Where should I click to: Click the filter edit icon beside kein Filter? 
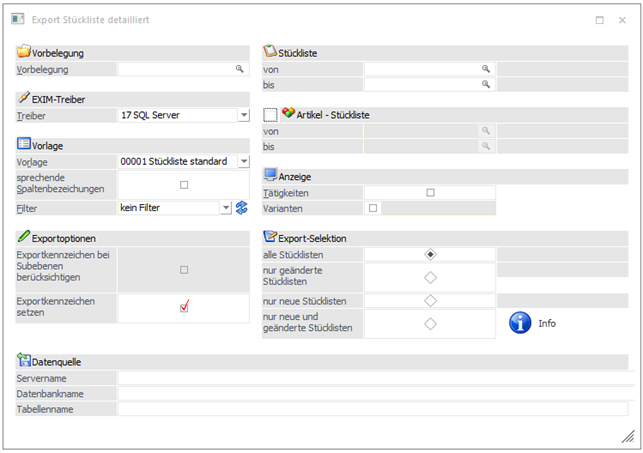241,208
